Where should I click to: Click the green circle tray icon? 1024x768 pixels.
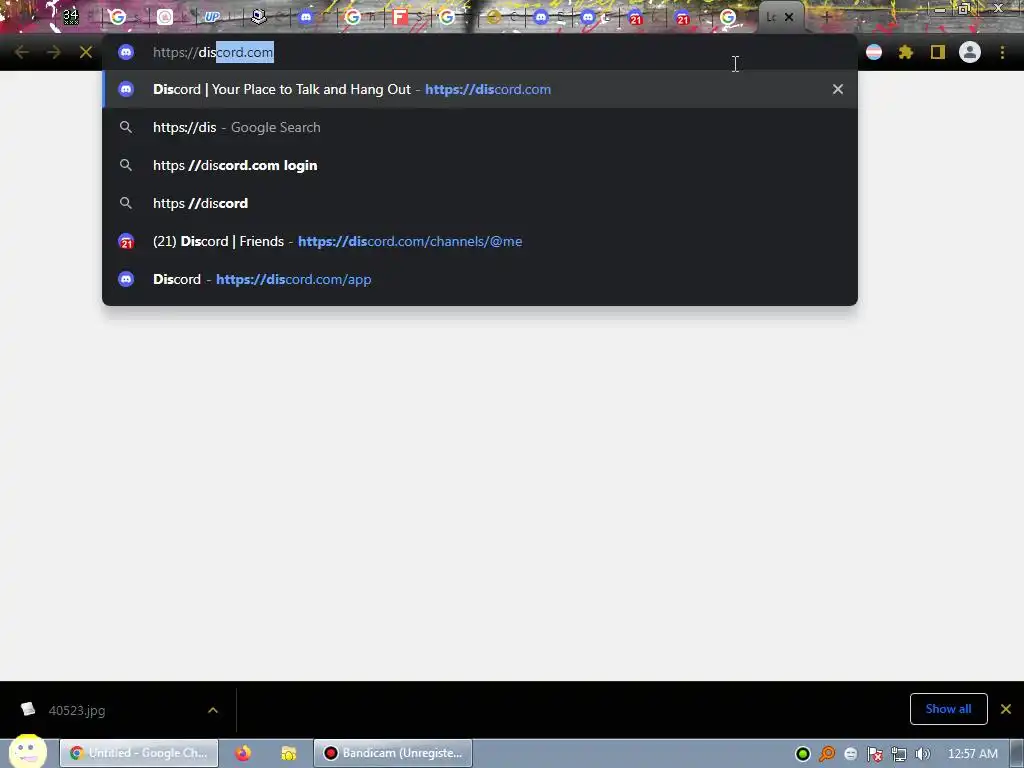pos(803,754)
